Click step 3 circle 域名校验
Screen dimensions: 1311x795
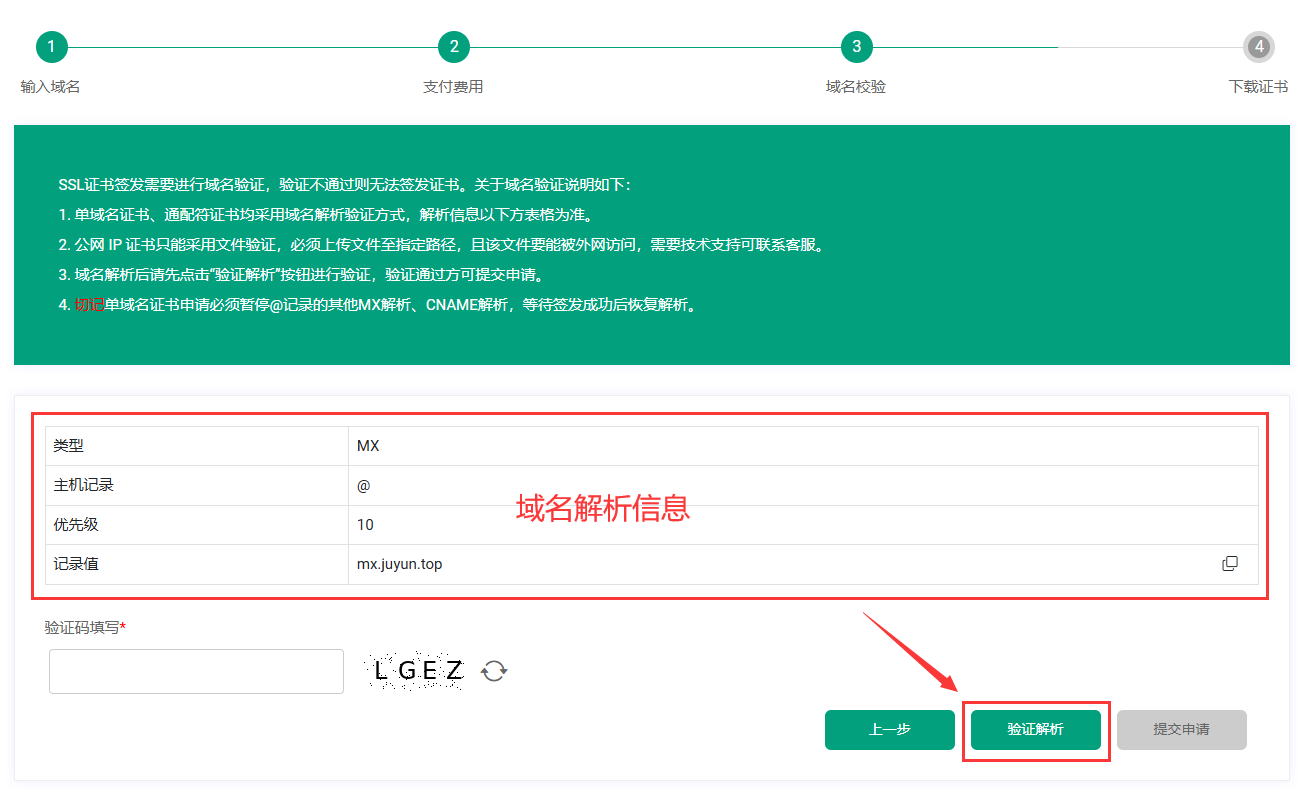(856, 46)
